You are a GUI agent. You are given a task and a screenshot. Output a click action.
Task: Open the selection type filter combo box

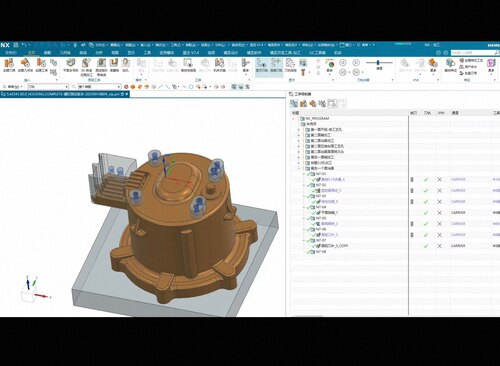pos(48,87)
